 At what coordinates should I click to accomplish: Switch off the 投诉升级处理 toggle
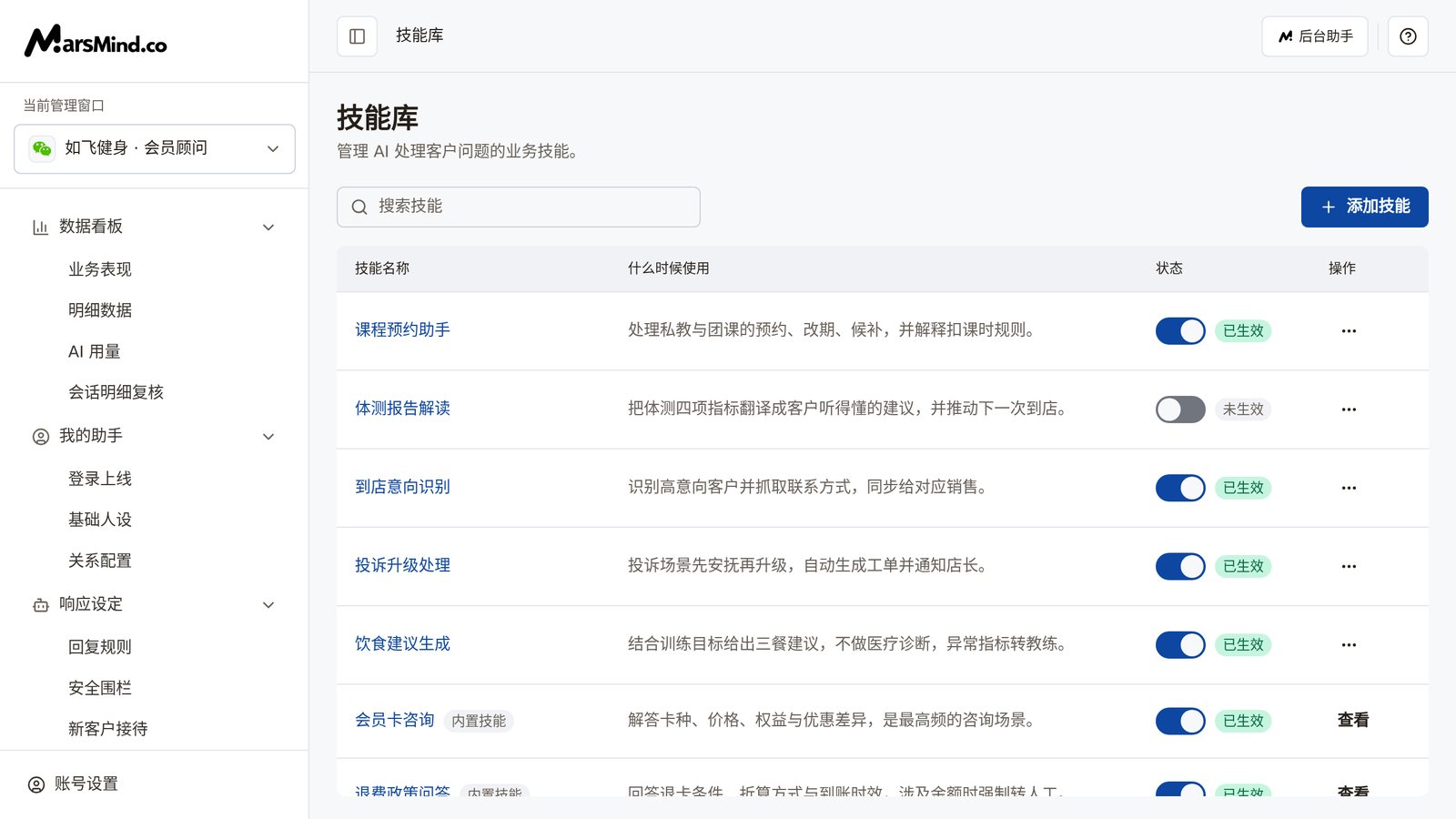(x=1180, y=566)
